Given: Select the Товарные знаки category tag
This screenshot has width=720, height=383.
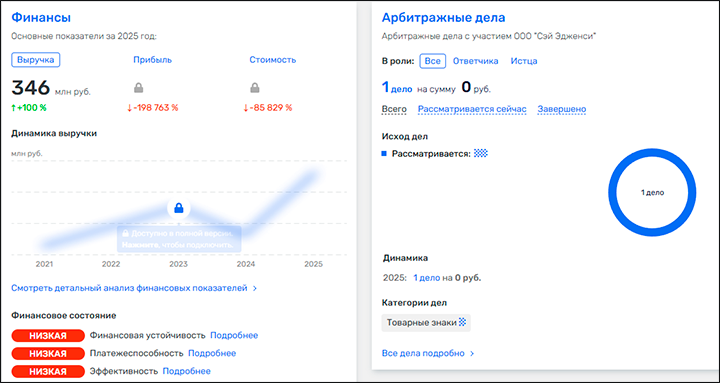Looking at the screenshot, I should click(426, 323).
